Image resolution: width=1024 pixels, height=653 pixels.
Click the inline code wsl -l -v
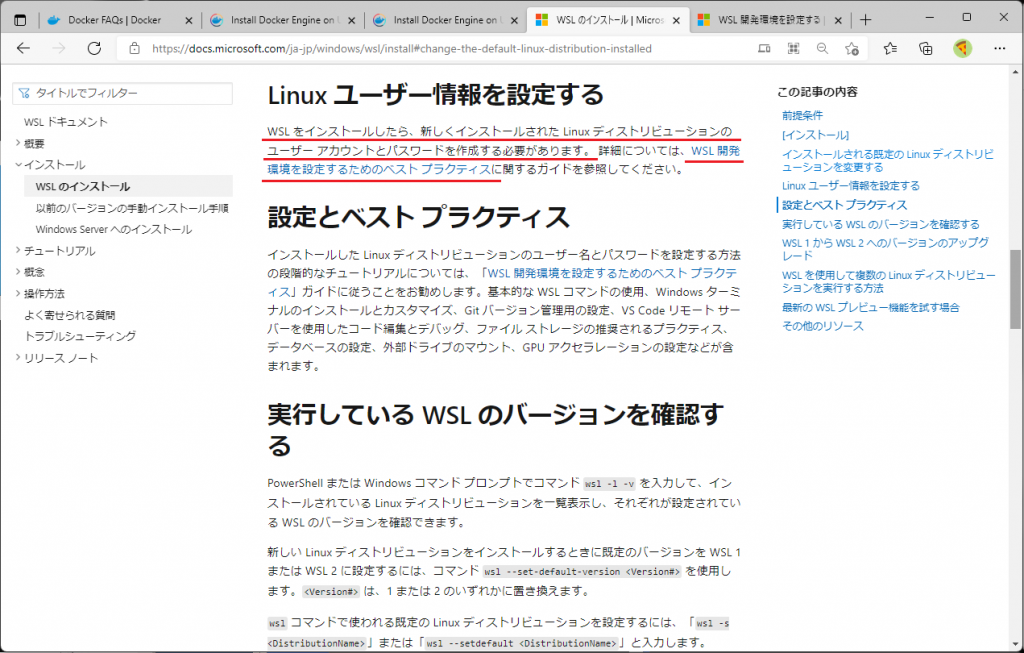(609, 484)
